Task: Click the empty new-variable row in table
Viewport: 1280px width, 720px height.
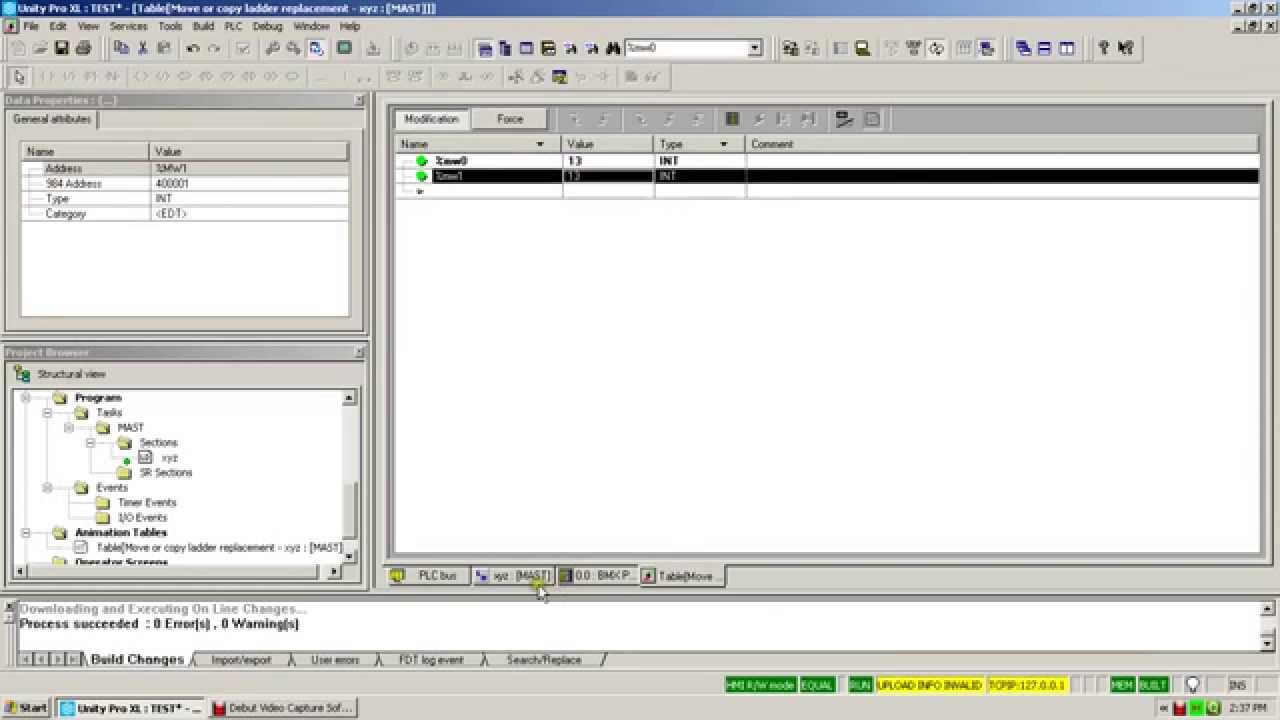Action: tap(826, 191)
